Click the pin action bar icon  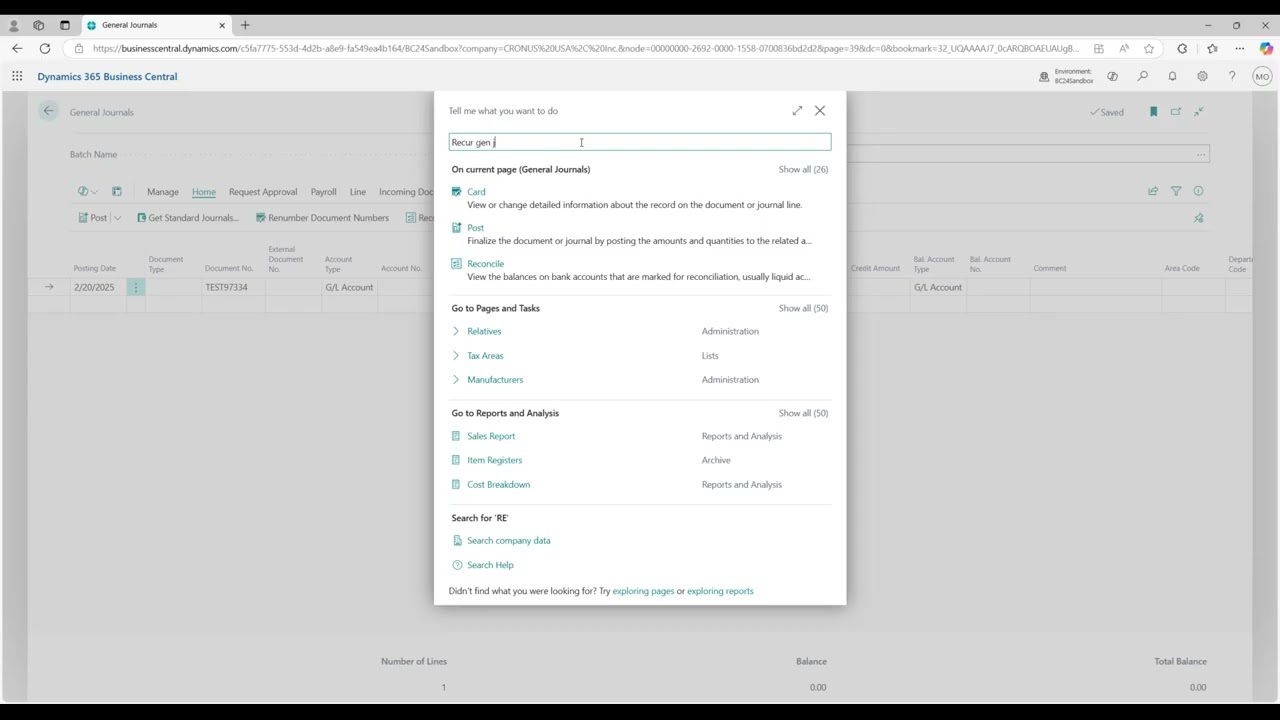tap(1199, 218)
